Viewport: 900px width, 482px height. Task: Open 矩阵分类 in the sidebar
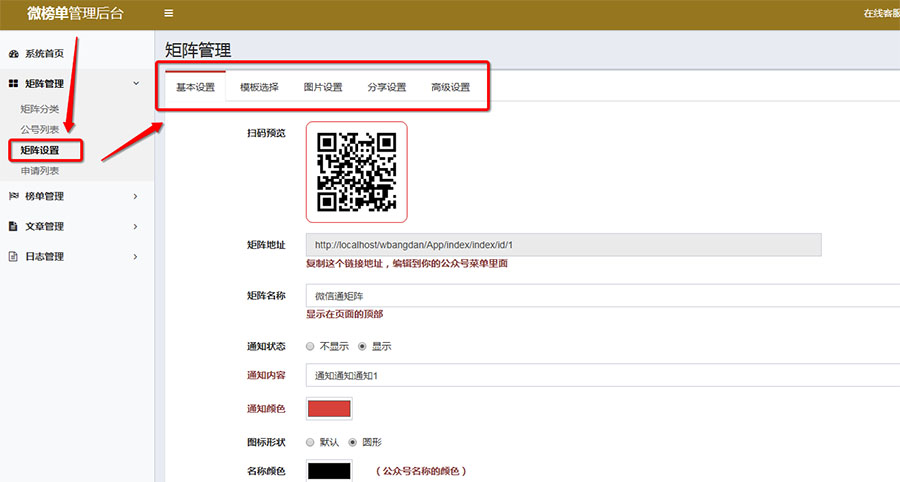tap(40, 109)
